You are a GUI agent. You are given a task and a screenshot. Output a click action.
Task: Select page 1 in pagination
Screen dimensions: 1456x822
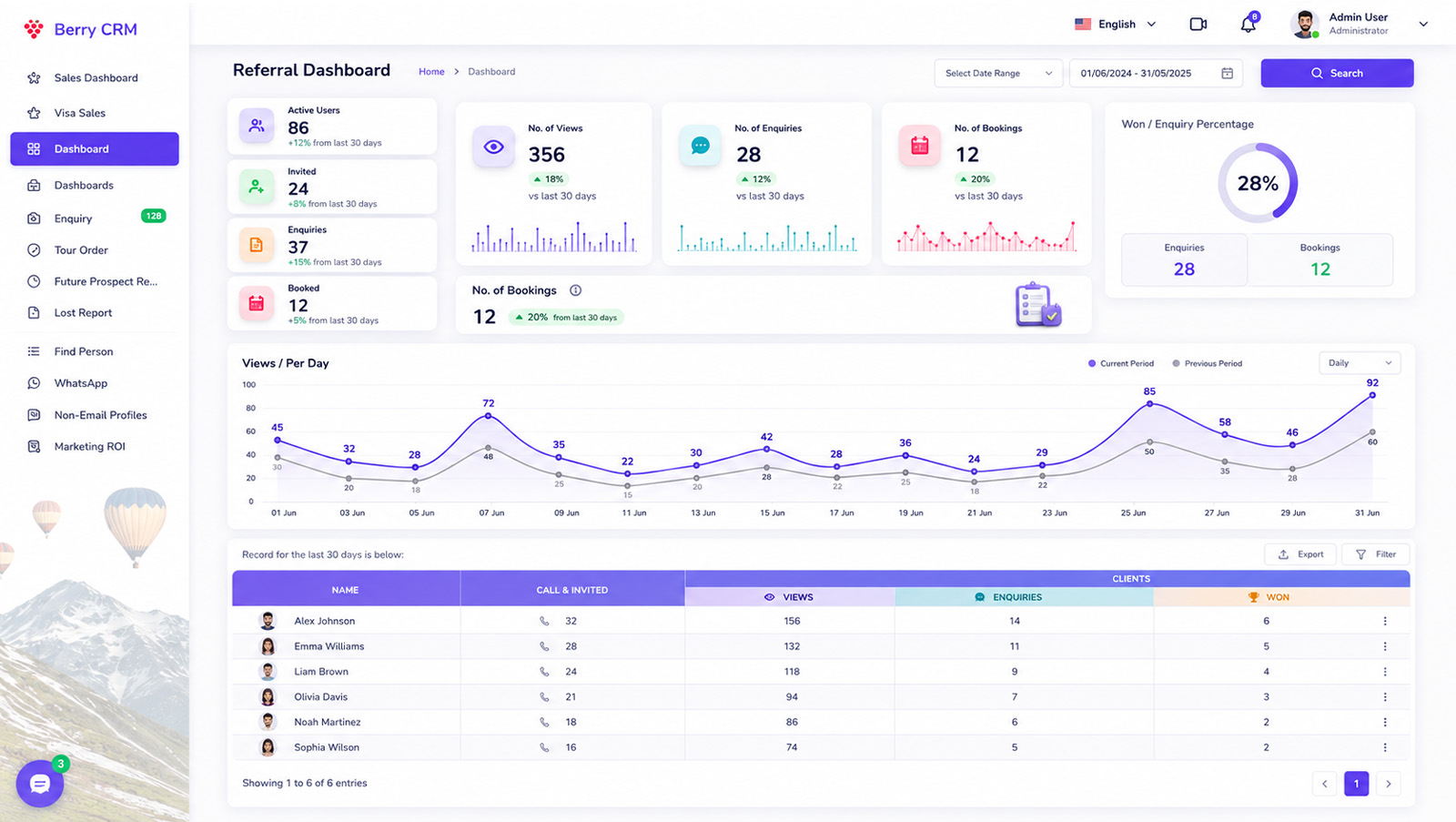click(x=1356, y=784)
